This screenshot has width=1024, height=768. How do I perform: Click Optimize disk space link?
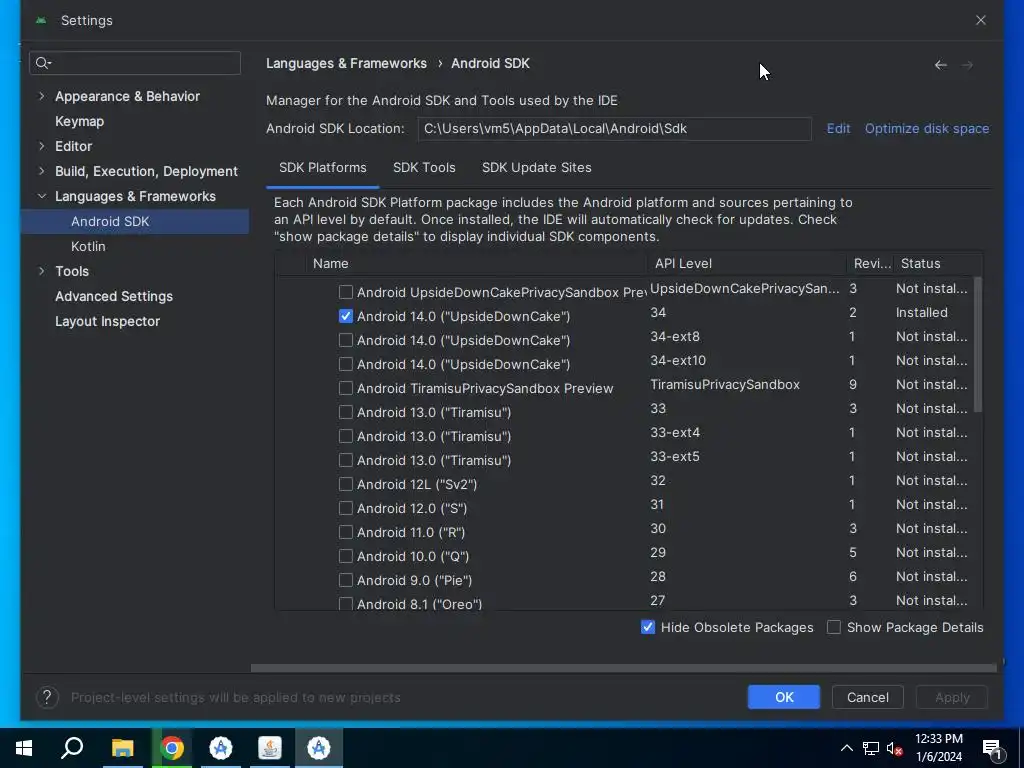coord(926,129)
